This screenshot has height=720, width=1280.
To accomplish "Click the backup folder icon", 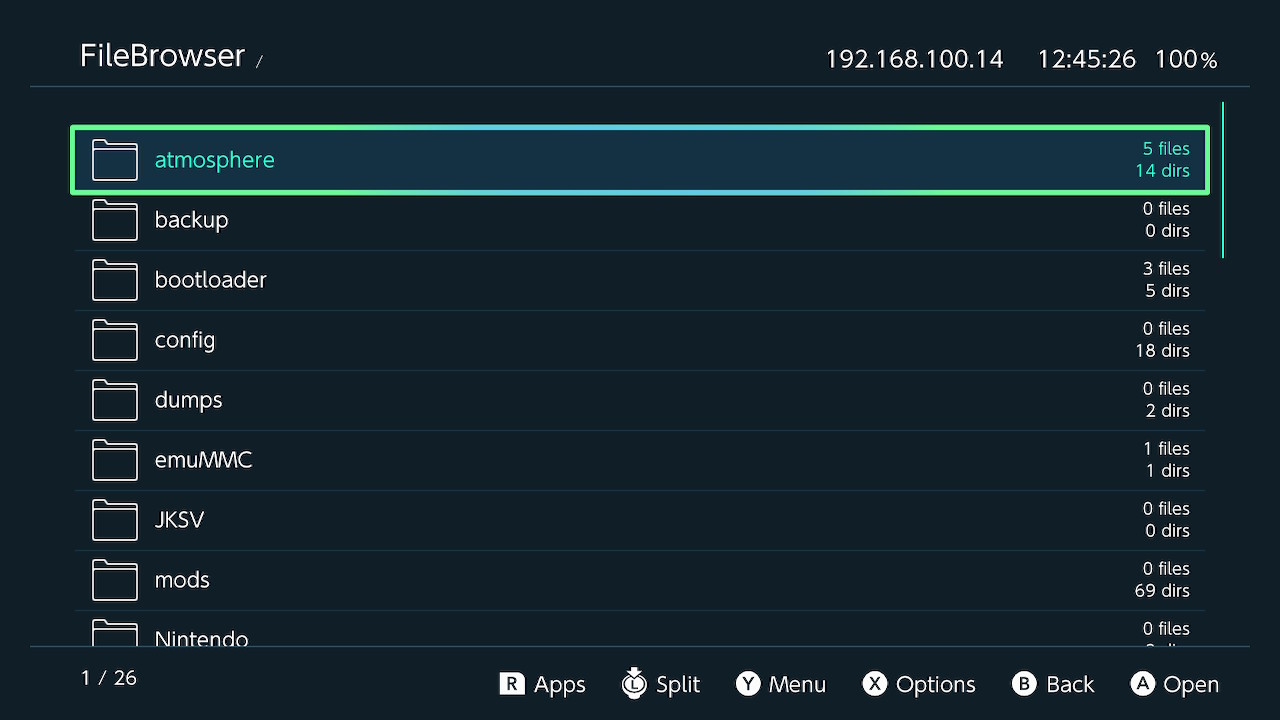I will click(114, 220).
